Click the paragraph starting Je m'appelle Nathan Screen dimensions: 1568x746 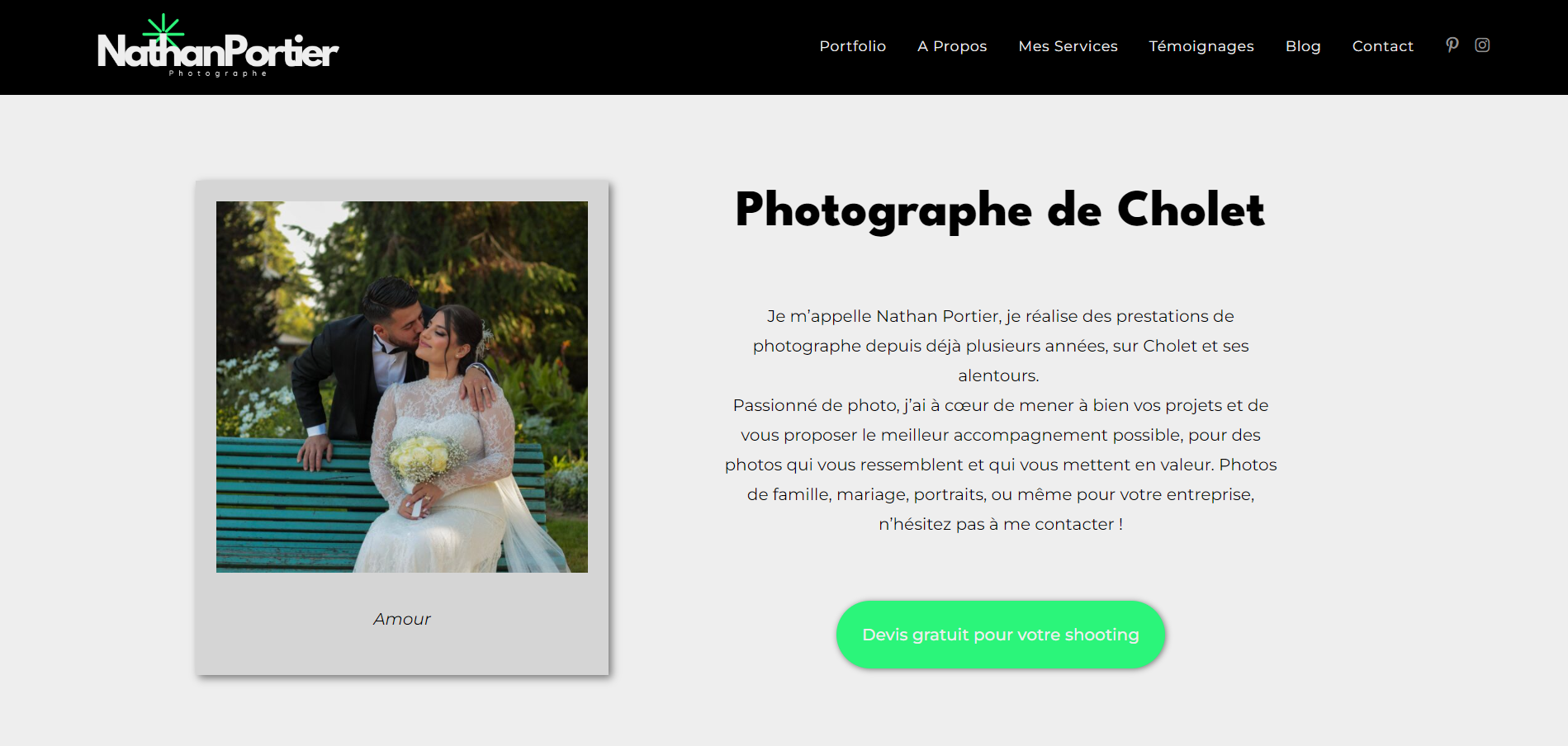tap(1000, 346)
